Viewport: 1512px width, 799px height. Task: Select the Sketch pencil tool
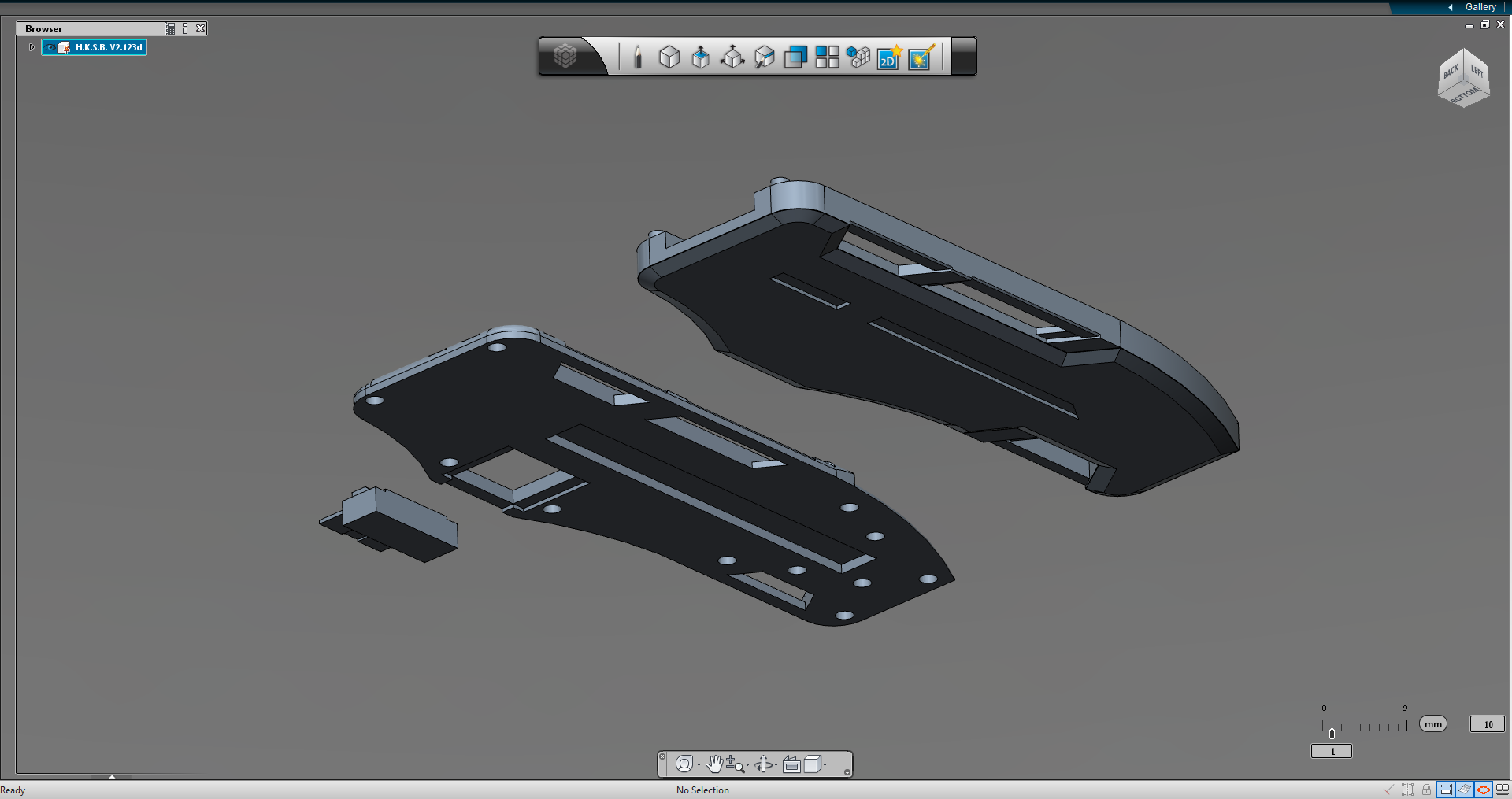point(638,57)
